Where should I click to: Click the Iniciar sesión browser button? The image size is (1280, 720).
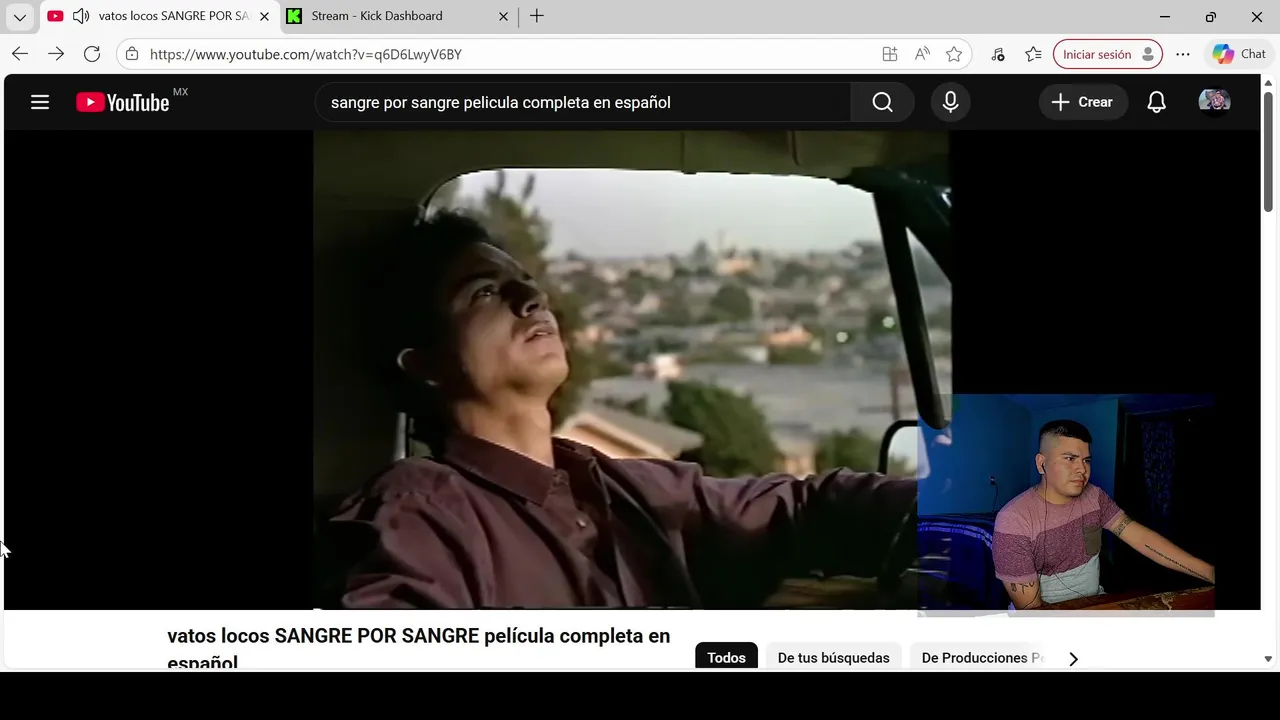point(1108,54)
